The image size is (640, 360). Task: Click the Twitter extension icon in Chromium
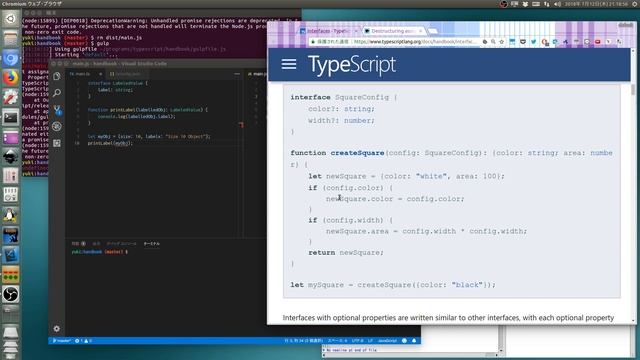pos(533,42)
